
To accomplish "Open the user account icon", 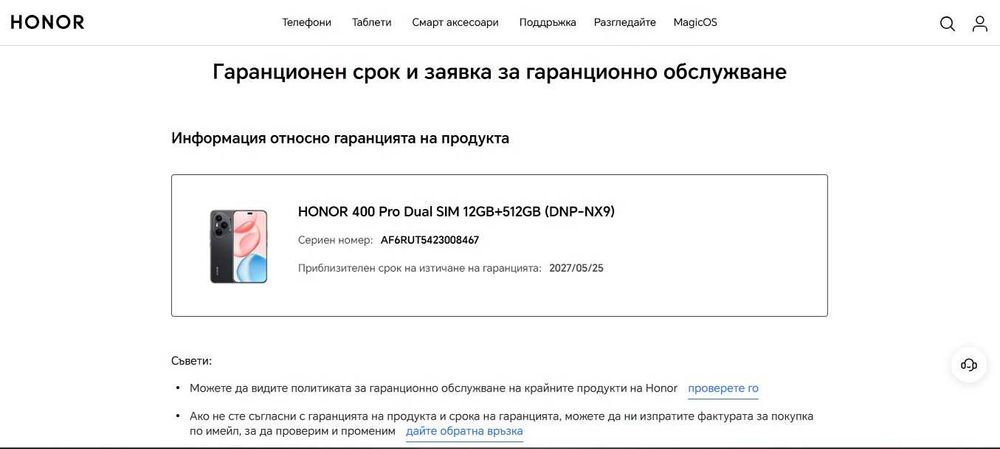I will [x=980, y=24].
